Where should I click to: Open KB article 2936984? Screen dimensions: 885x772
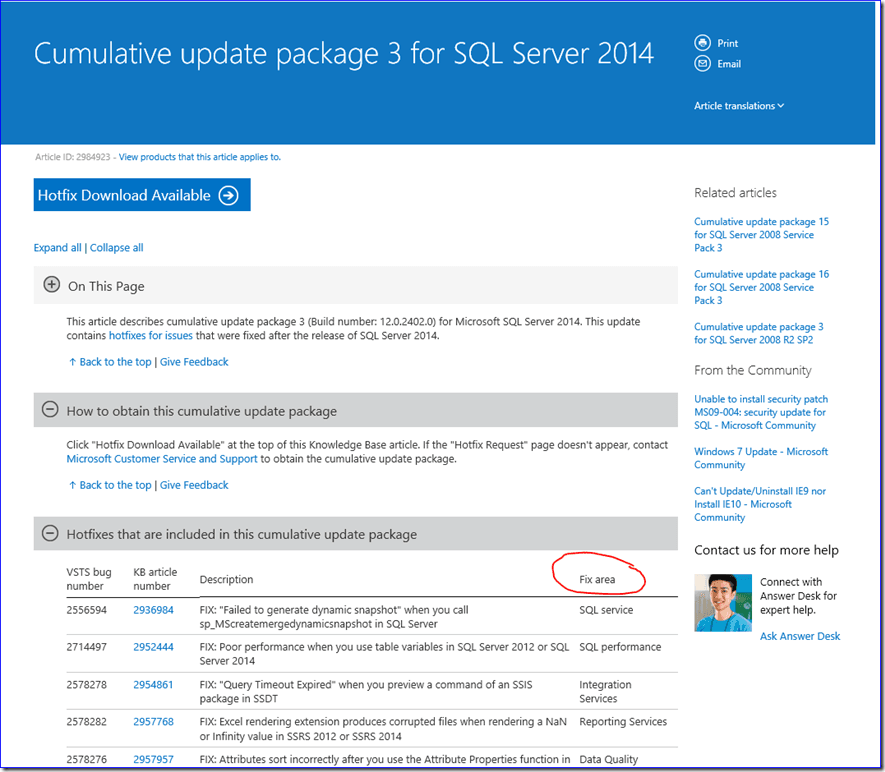154,610
